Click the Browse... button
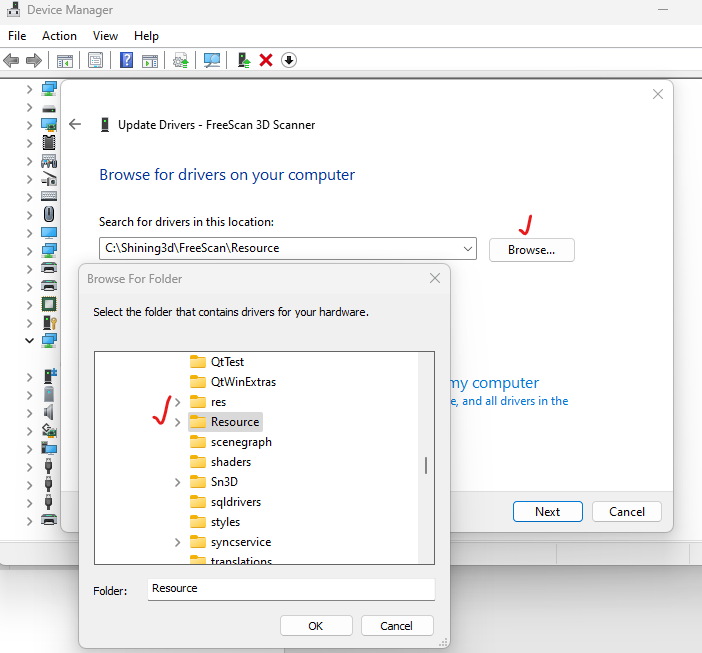 coord(531,250)
